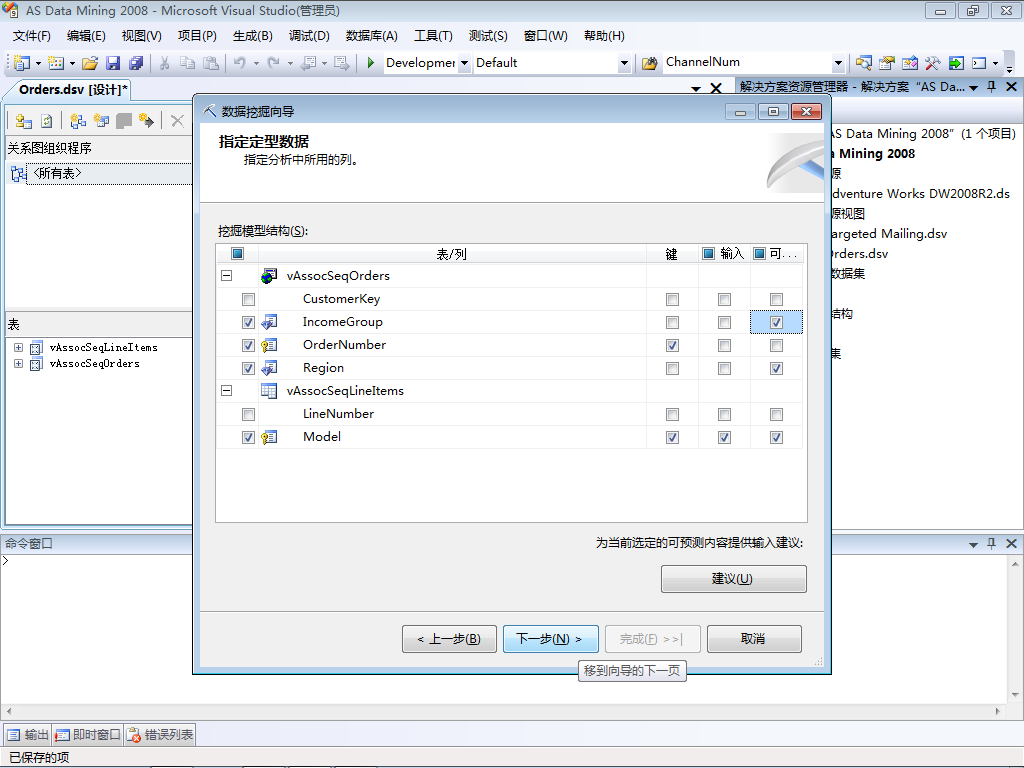The image size is (1024, 768).
Task: Click the vAssocSeqLineItems nested table icon
Action: coord(269,391)
